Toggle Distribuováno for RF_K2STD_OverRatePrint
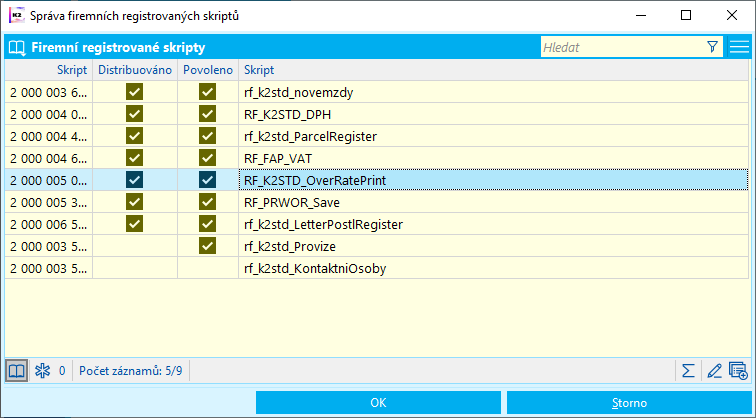Image resolution: width=756 pixels, height=418 pixels. (135, 180)
